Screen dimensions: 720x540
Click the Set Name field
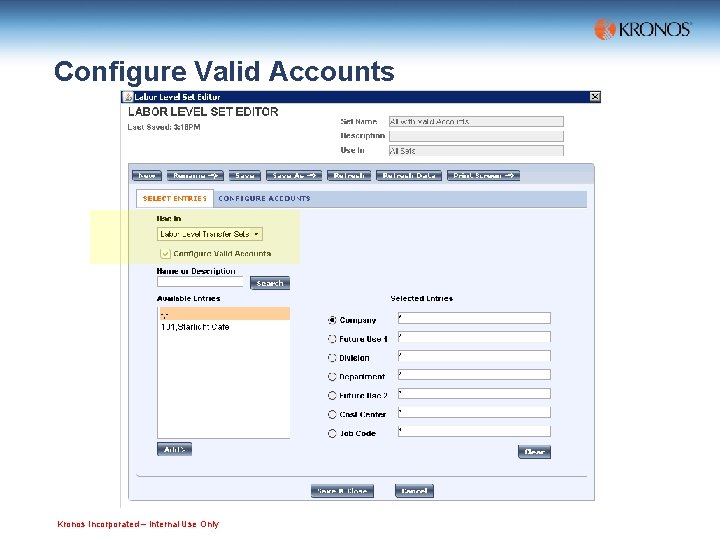476,121
